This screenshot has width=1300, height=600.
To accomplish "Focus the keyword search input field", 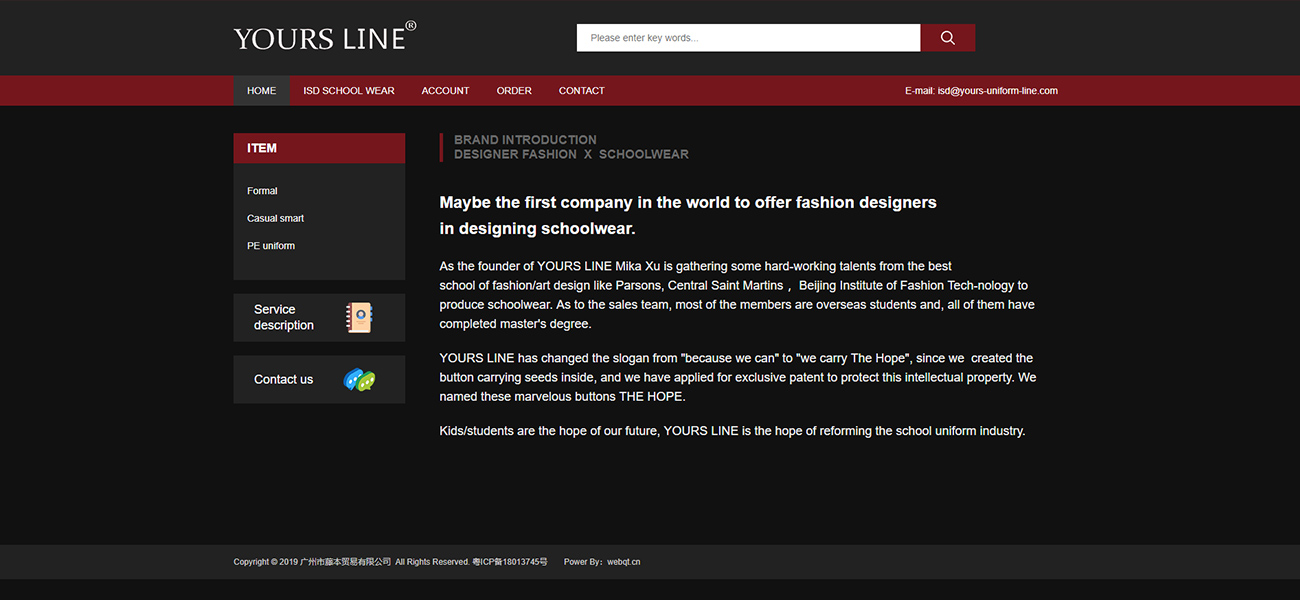I will pos(748,38).
